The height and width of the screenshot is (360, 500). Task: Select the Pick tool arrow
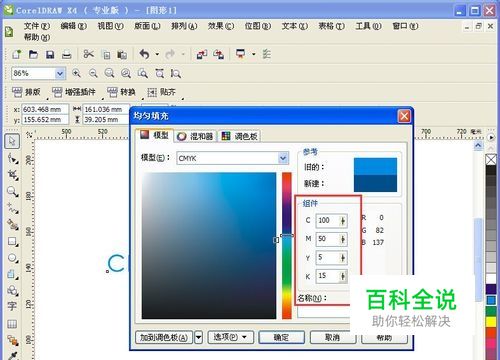pyautogui.click(x=12, y=141)
